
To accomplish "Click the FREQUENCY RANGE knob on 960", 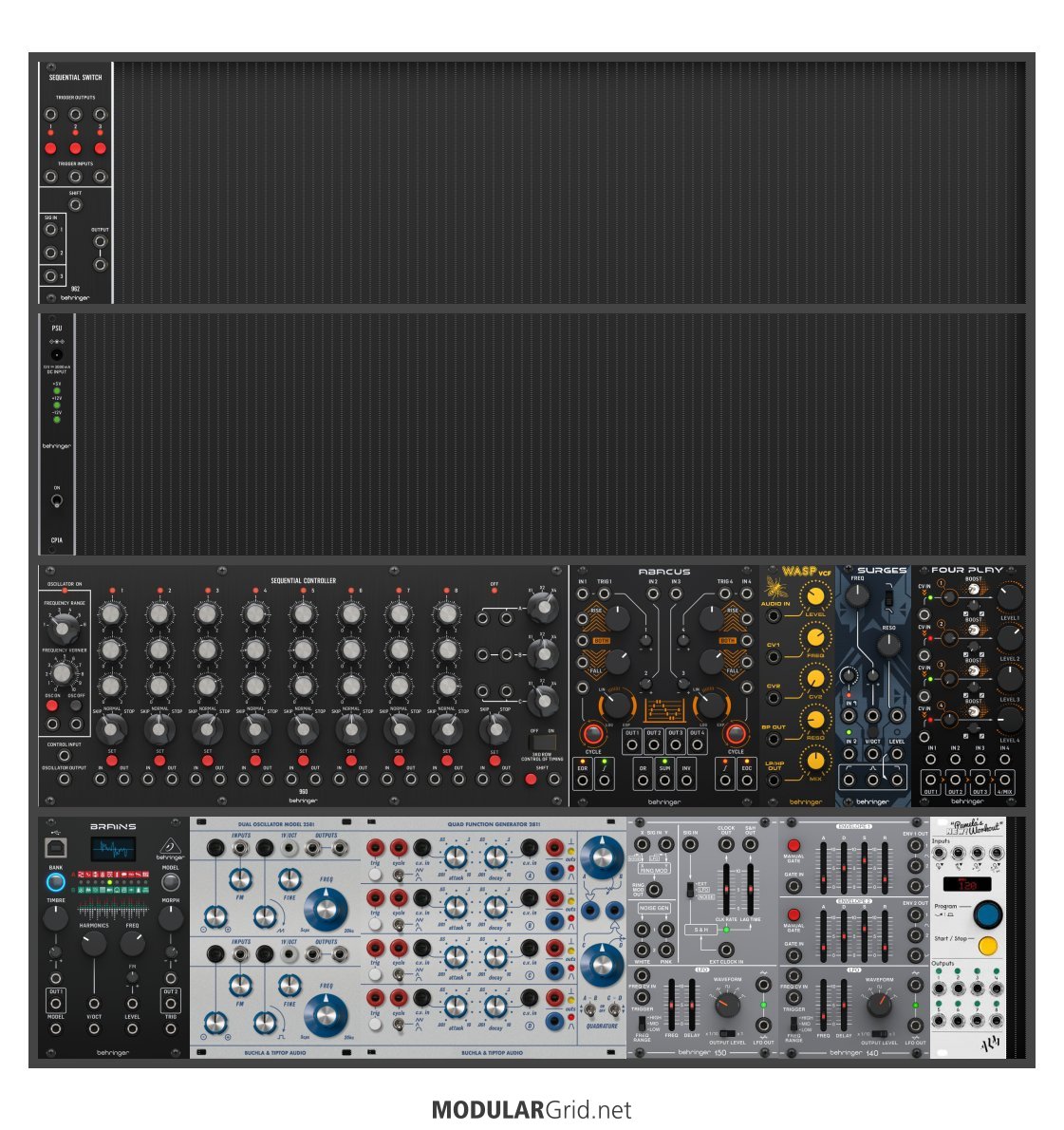I will click(64, 628).
